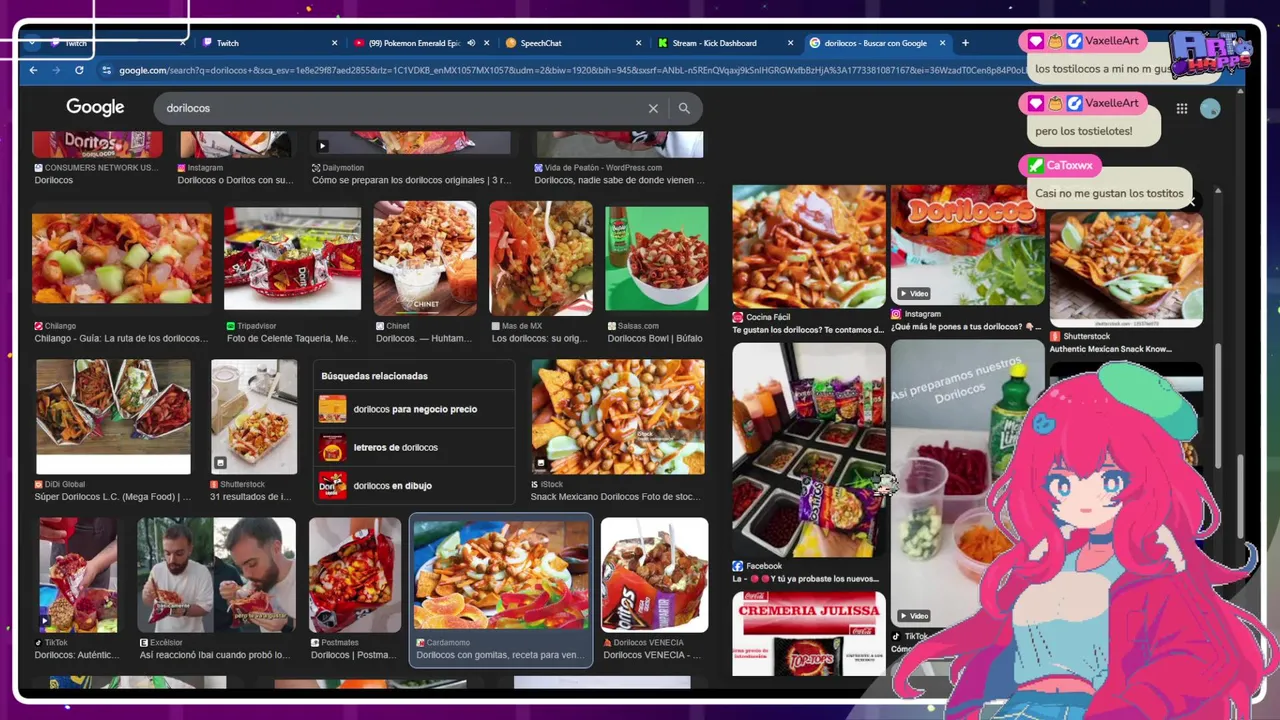Open Dailymotion 'Cómo se preparan los dorilocos' result

click(411, 180)
